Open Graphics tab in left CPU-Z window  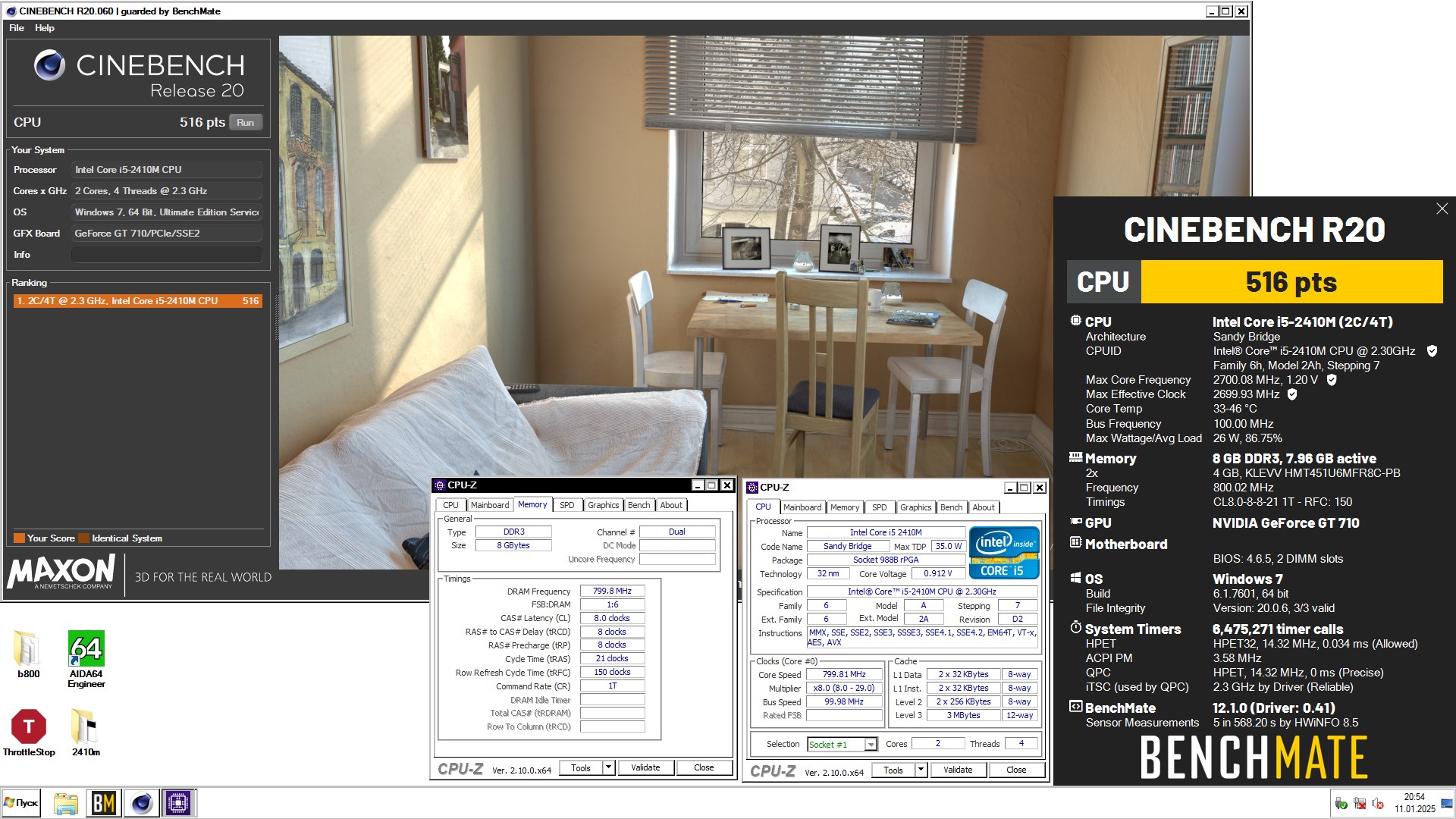[604, 505]
